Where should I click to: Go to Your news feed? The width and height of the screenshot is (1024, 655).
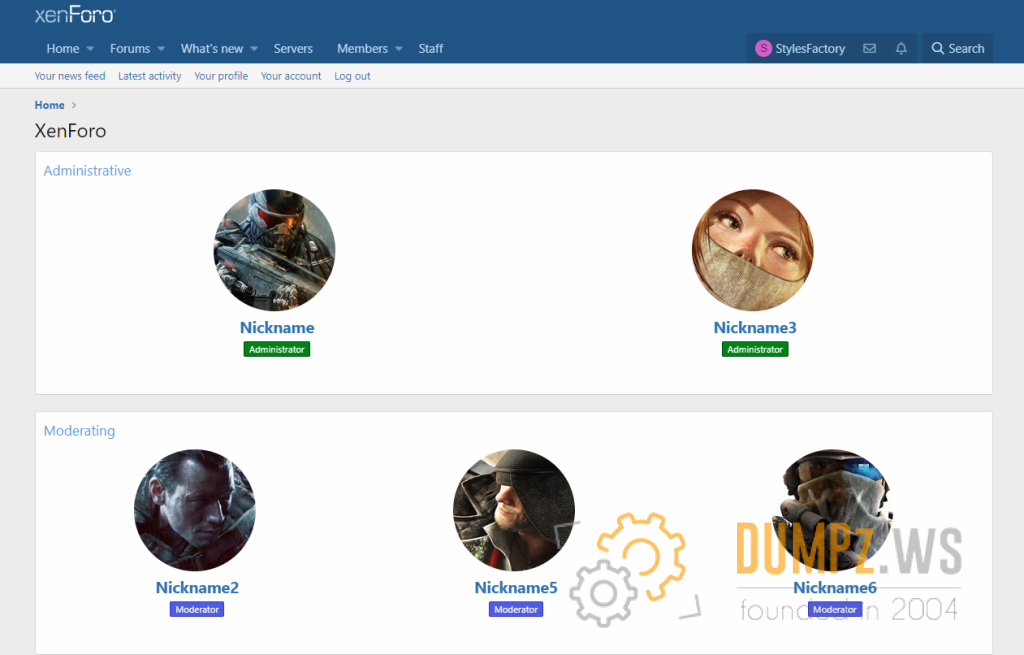pyautogui.click(x=70, y=76)
